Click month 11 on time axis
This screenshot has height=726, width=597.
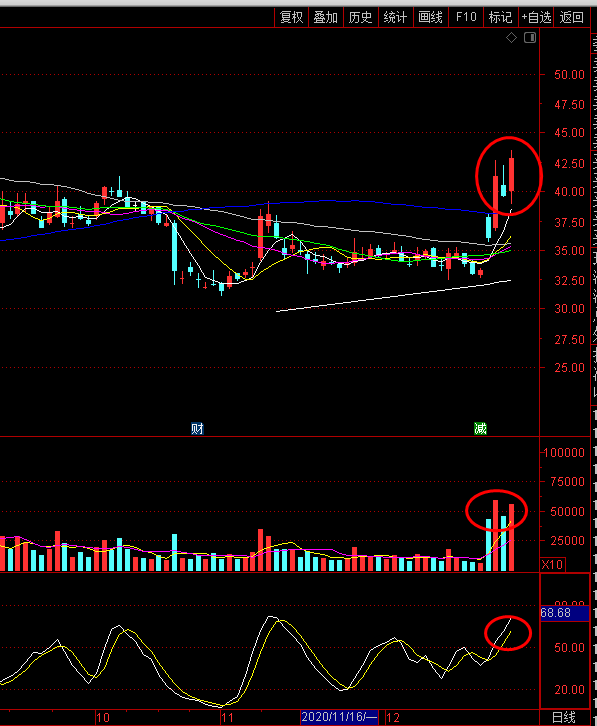[227, 718]
